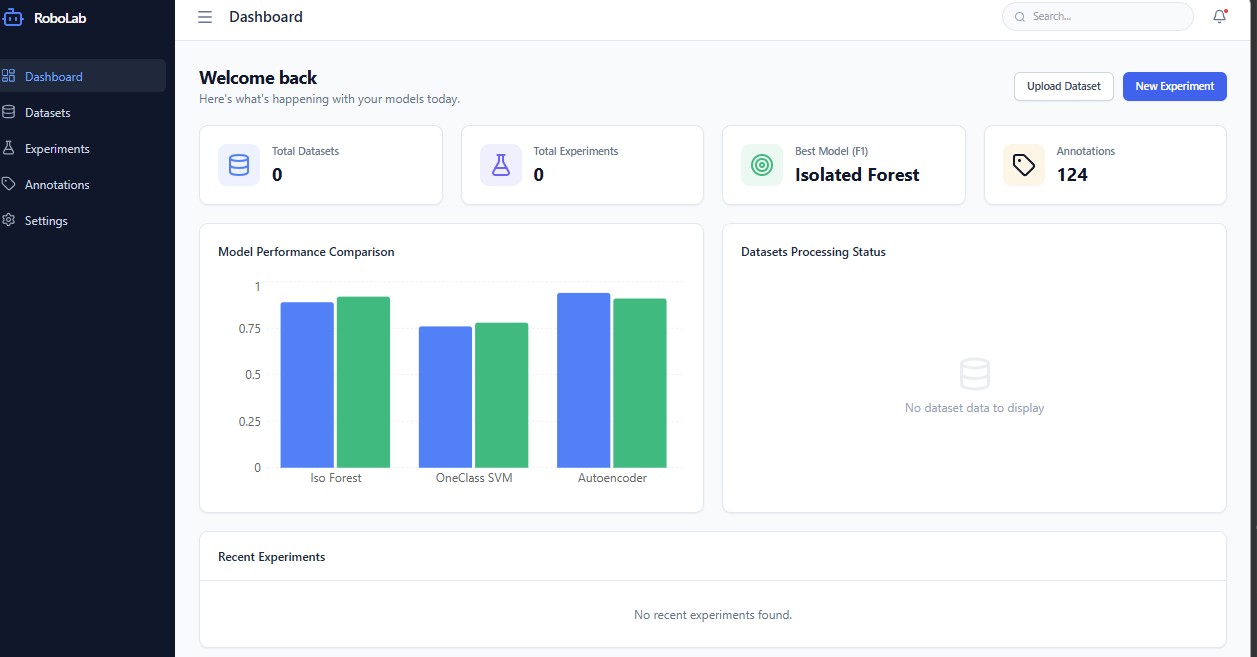This screenshot has height=657, width=1257.
Task: Click the Datasets Processing Status title
Action: (813, 252)
